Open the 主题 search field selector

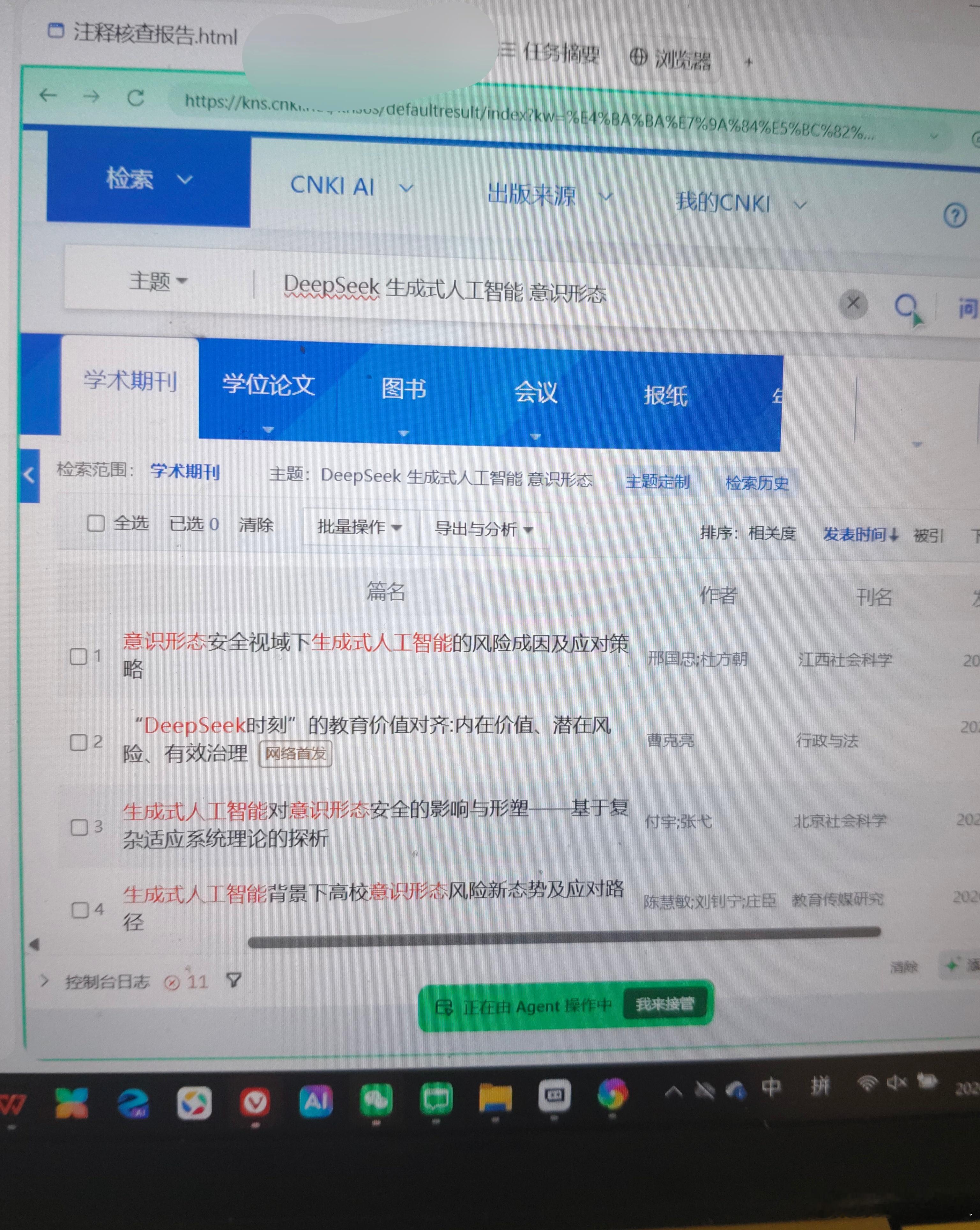coord(158,281)
